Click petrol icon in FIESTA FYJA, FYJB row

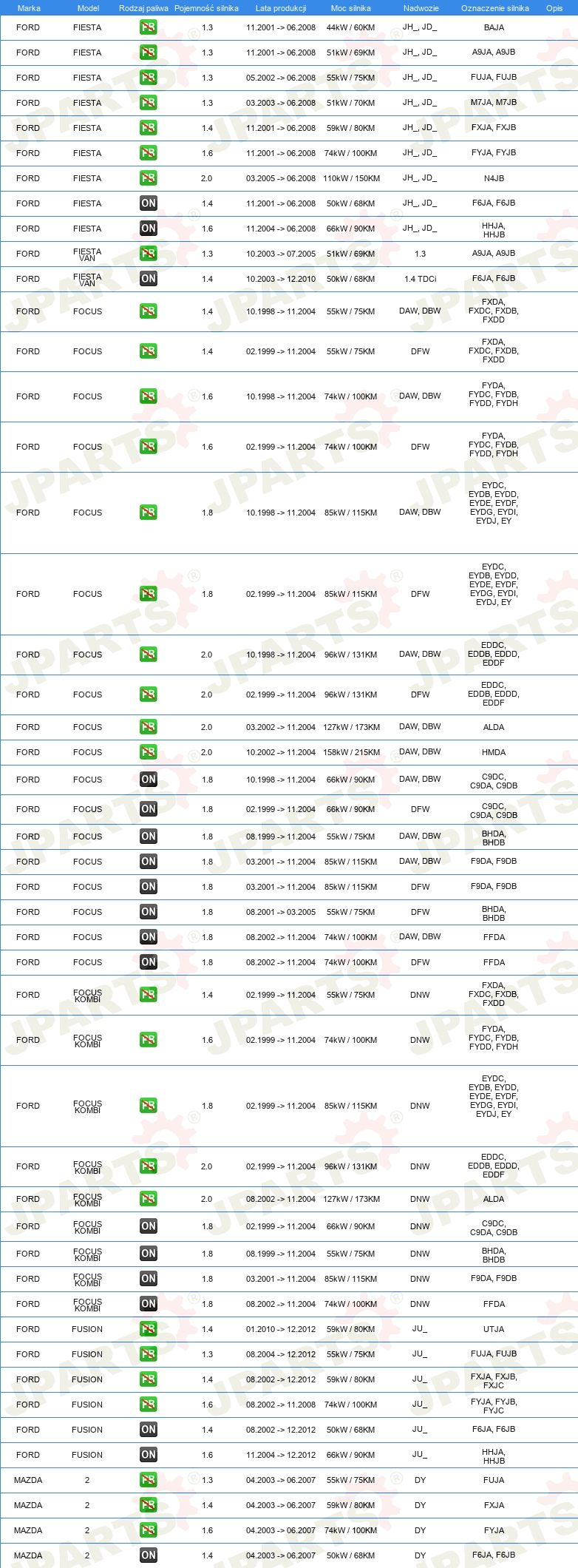click(148, 153)
